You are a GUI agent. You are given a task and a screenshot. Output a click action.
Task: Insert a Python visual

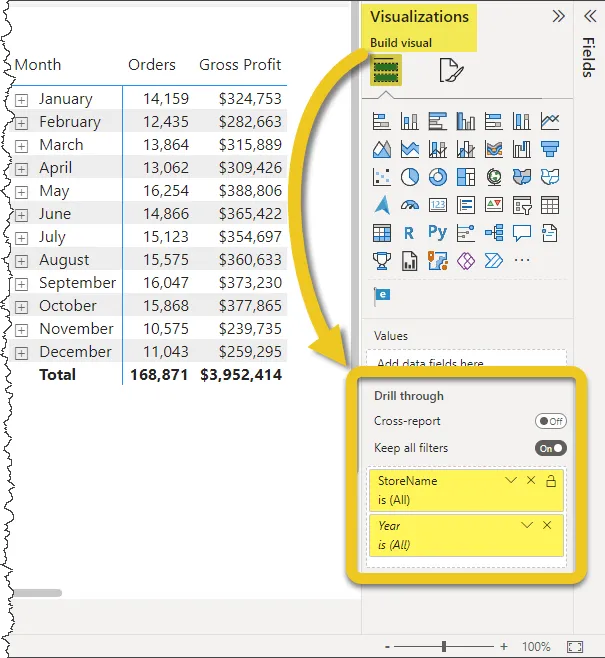[x=437, y=233]
